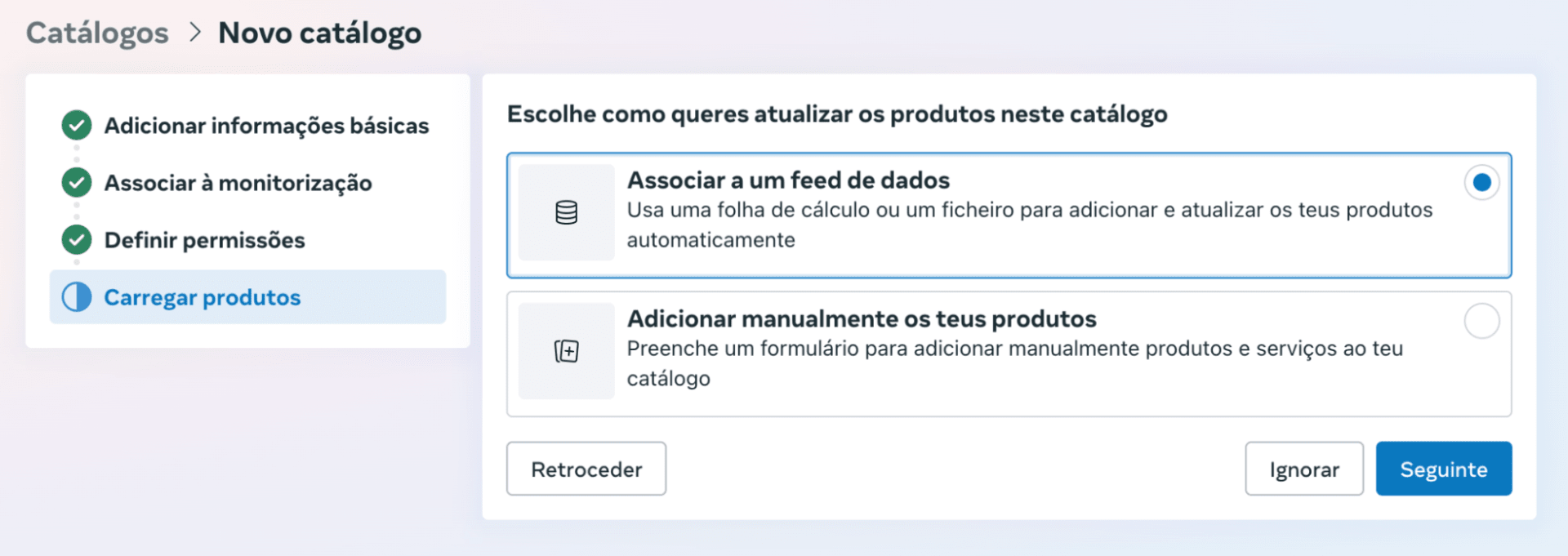1568x556 pixels.
Task: Click green checkmark beside Associar à monitorização
Action: (77, 183)
